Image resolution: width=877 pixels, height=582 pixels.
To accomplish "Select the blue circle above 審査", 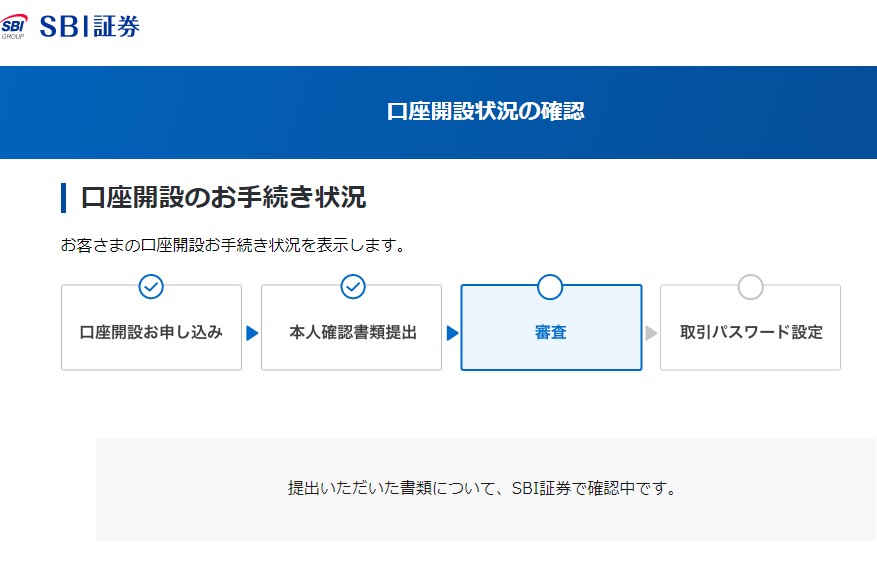I will (x=550, y=287).
